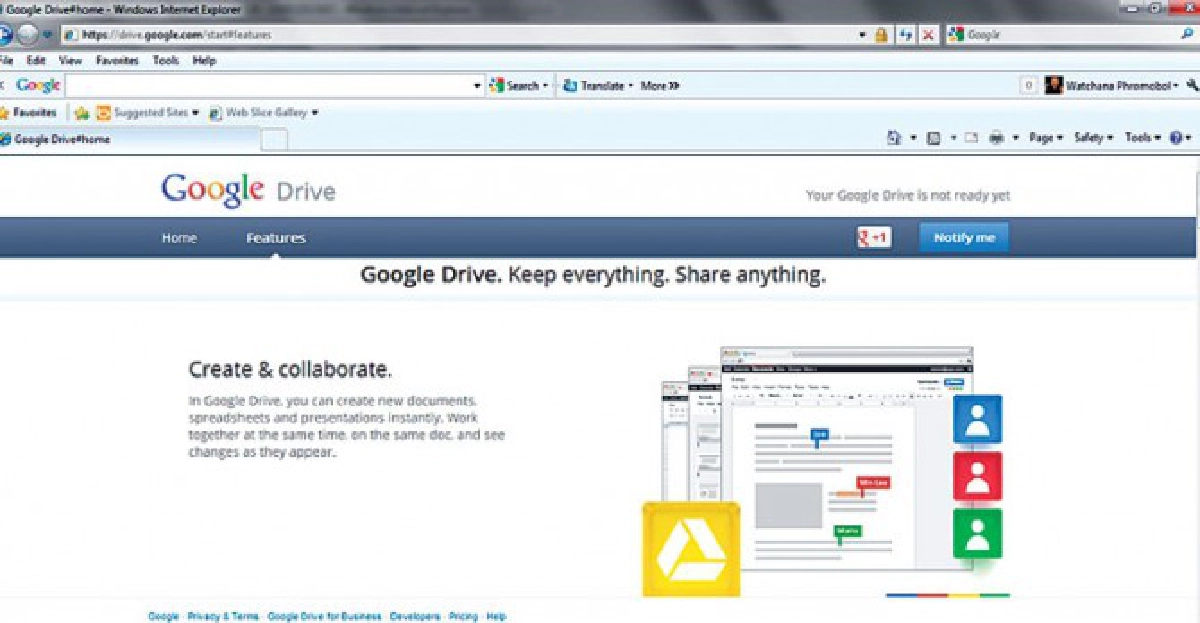Click the yellow Google Drive logo icon
The height and width of the screenshot is (623, 1200).
(690, 549)
